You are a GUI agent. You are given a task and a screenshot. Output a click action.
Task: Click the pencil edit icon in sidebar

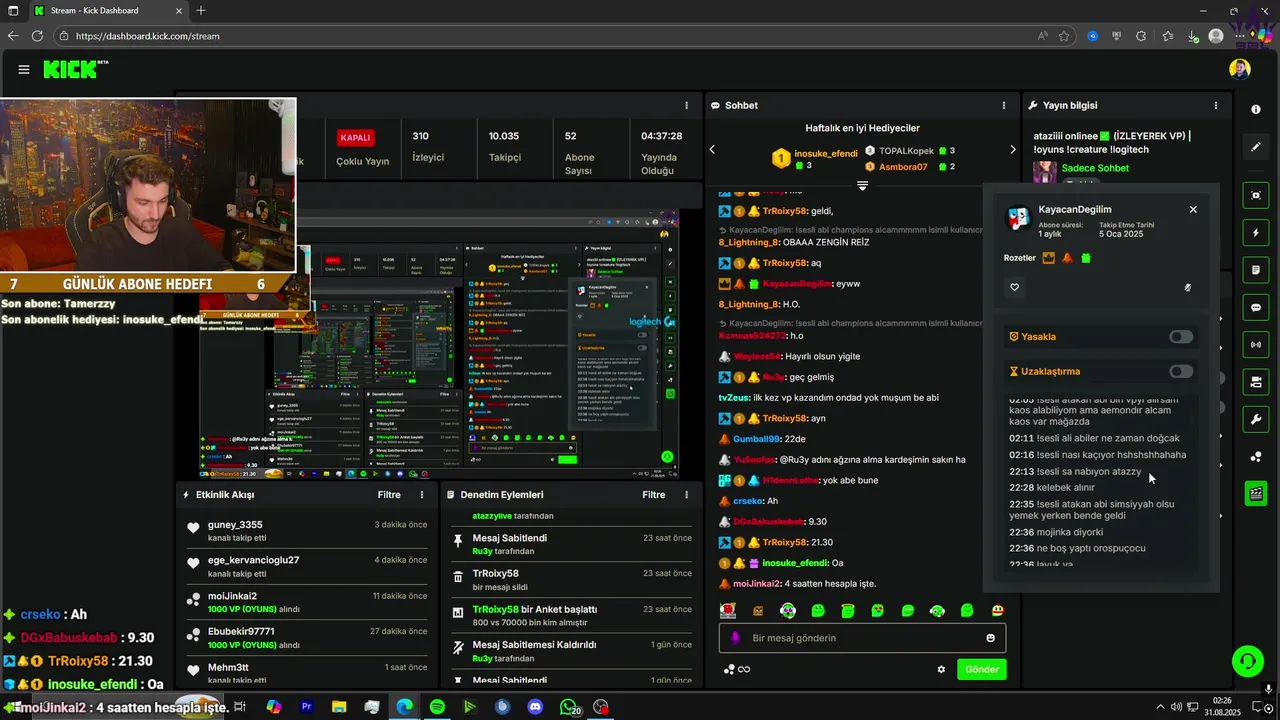coord(1256,147)
